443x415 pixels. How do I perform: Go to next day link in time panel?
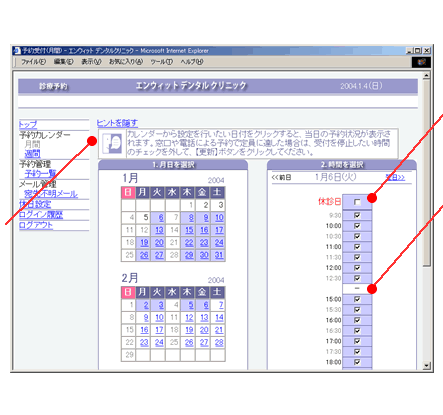395,177
